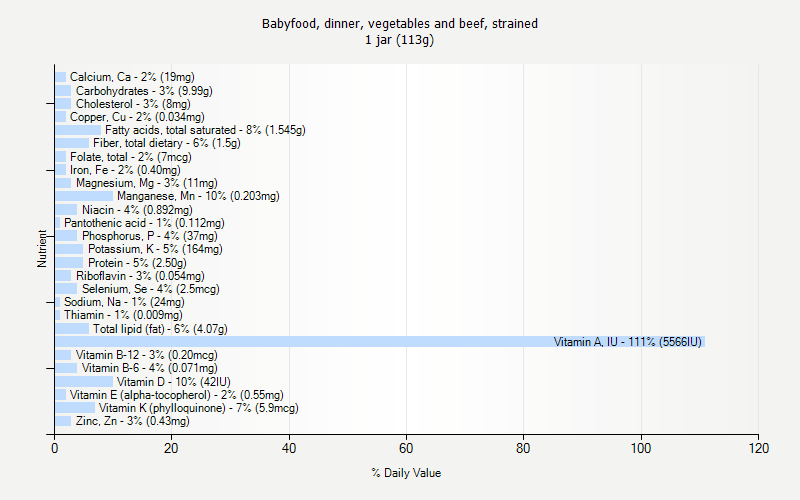Click the Fiber, total dietary bar
Viewport: 800px width, 500px height.
coord(72,143)
